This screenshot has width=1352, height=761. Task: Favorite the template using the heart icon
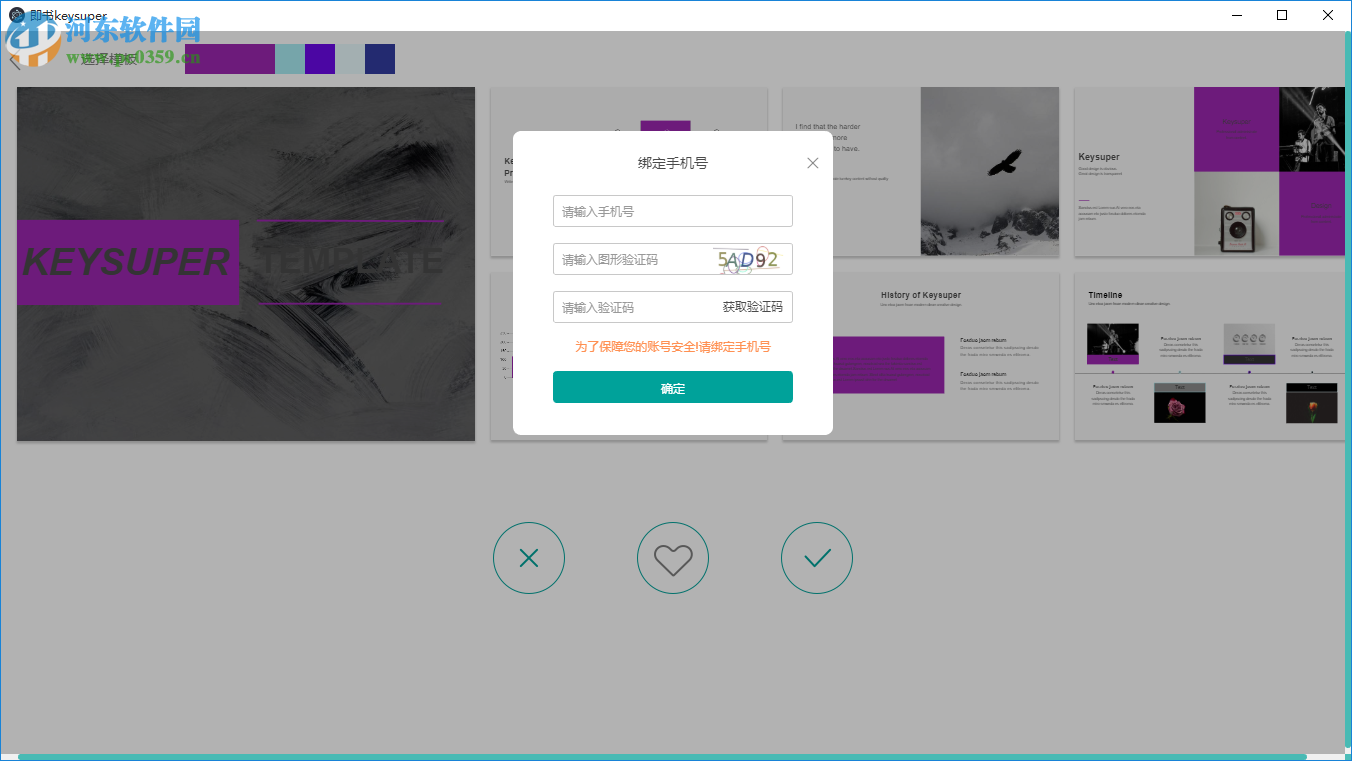click(673, 558)
